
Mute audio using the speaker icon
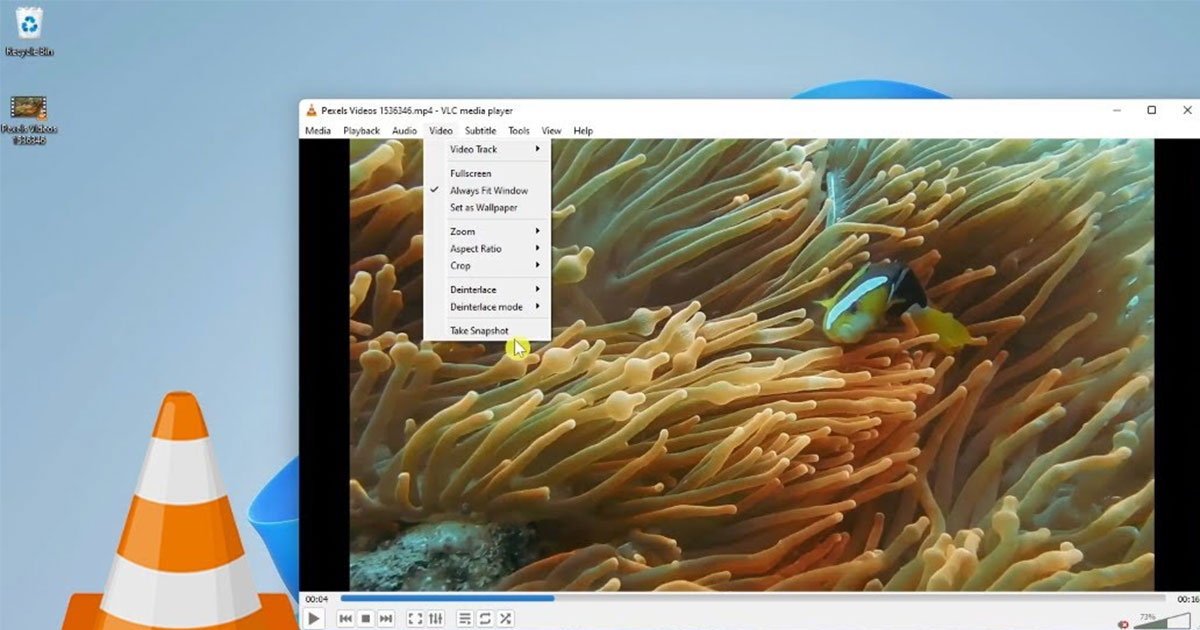point(1123,624)
